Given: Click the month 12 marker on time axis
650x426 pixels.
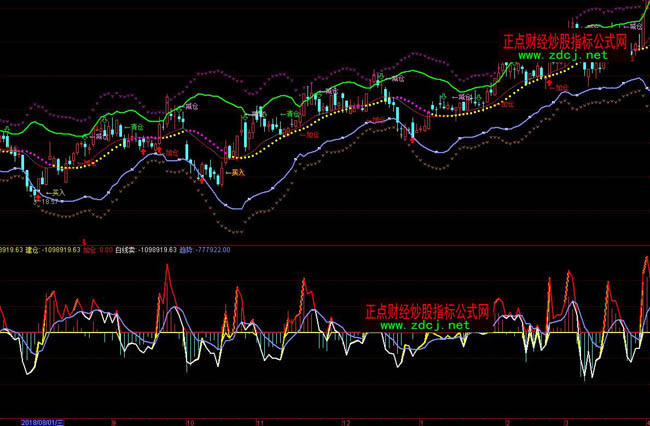Looking at the screenshot, I should pos(346,421).
